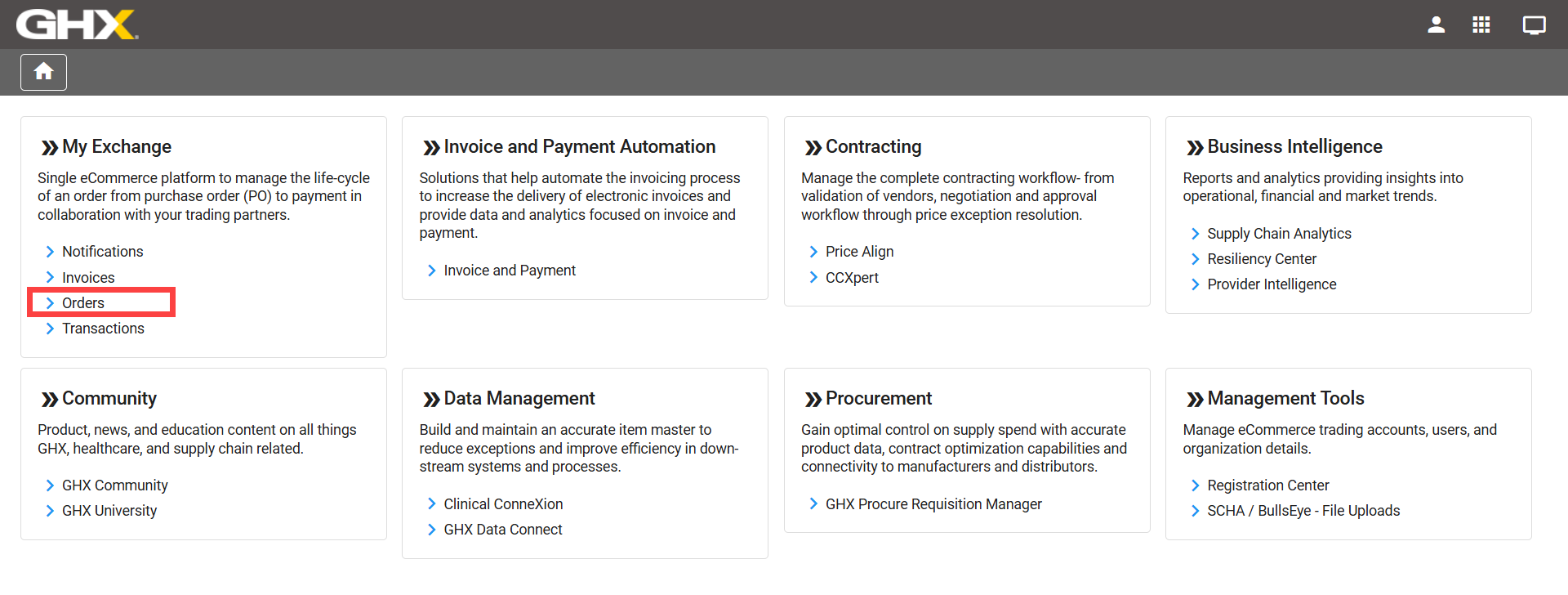This screenshot has height=595, width=1568.
Task: Click the GHX logo
Action: coord(77,25)
